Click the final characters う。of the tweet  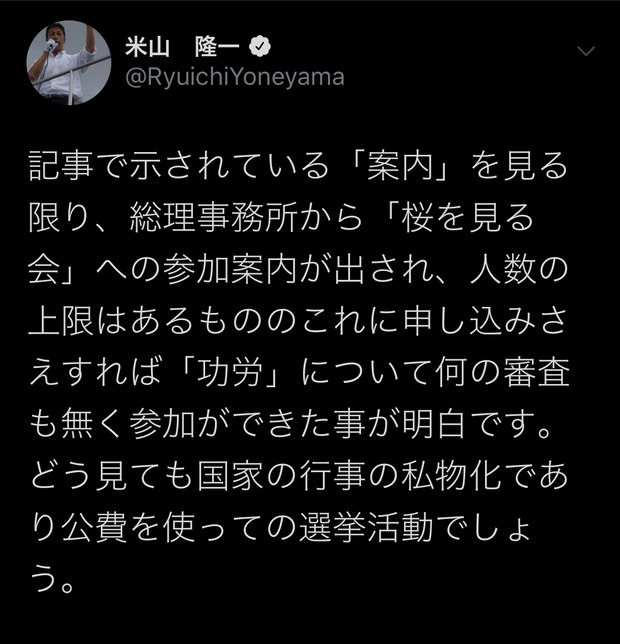point(52,578)
